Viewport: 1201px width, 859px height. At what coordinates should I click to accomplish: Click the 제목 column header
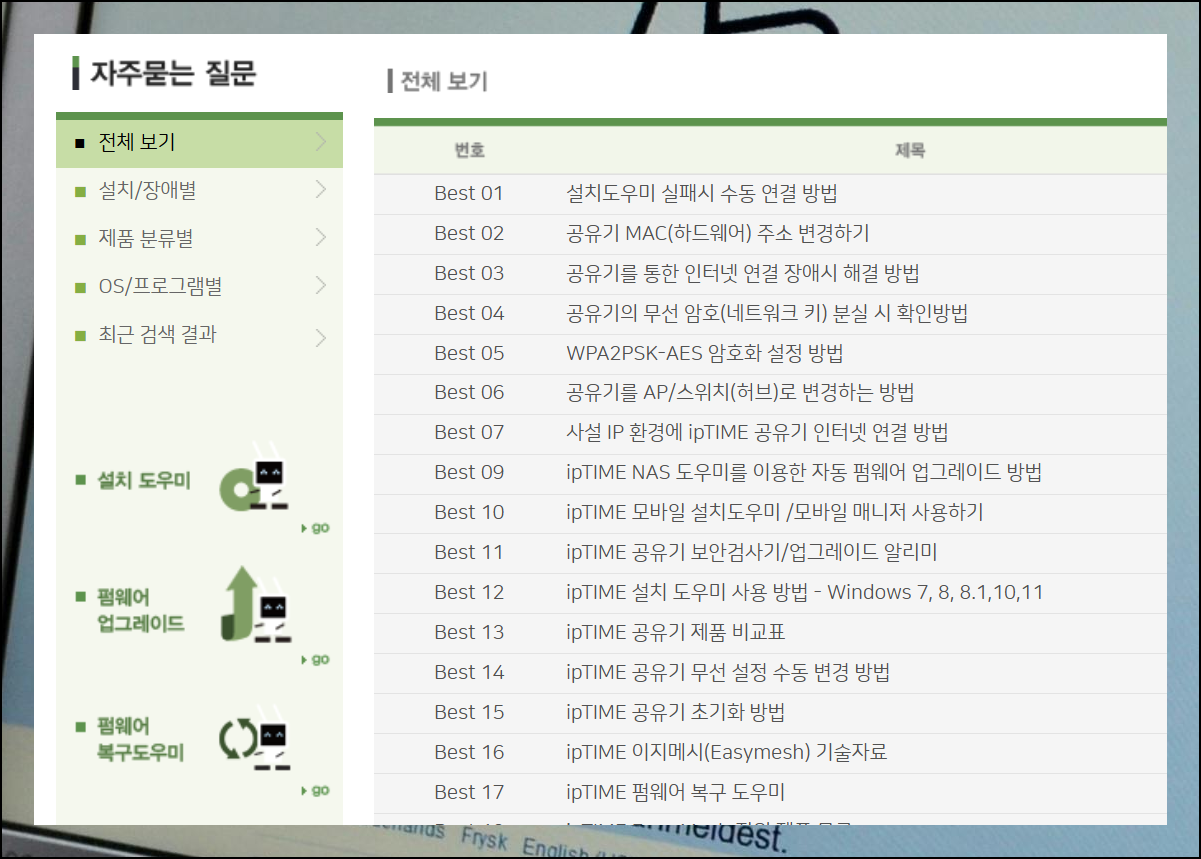coord(910,150)
